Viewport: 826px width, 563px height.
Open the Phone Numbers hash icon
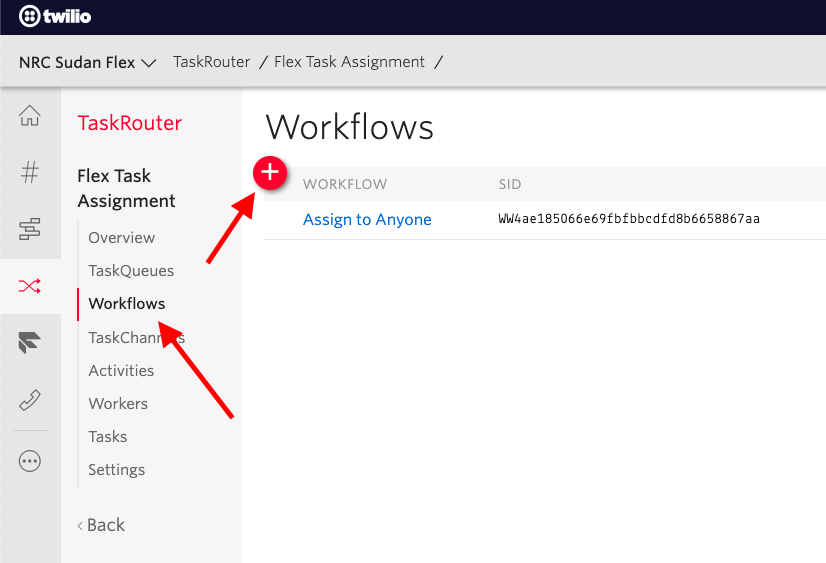click(30, 172)
